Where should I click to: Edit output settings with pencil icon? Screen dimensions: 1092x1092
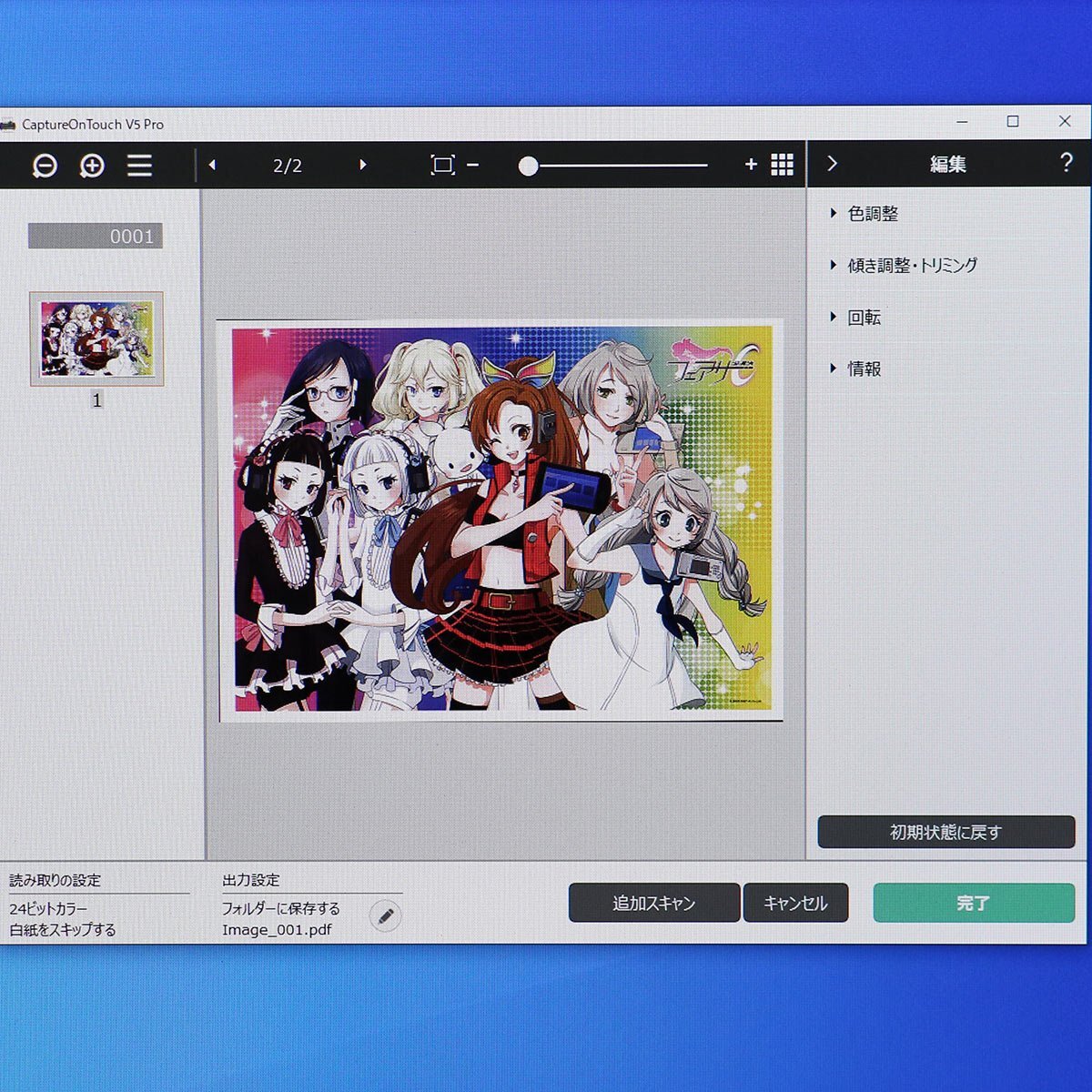[386, 915]
